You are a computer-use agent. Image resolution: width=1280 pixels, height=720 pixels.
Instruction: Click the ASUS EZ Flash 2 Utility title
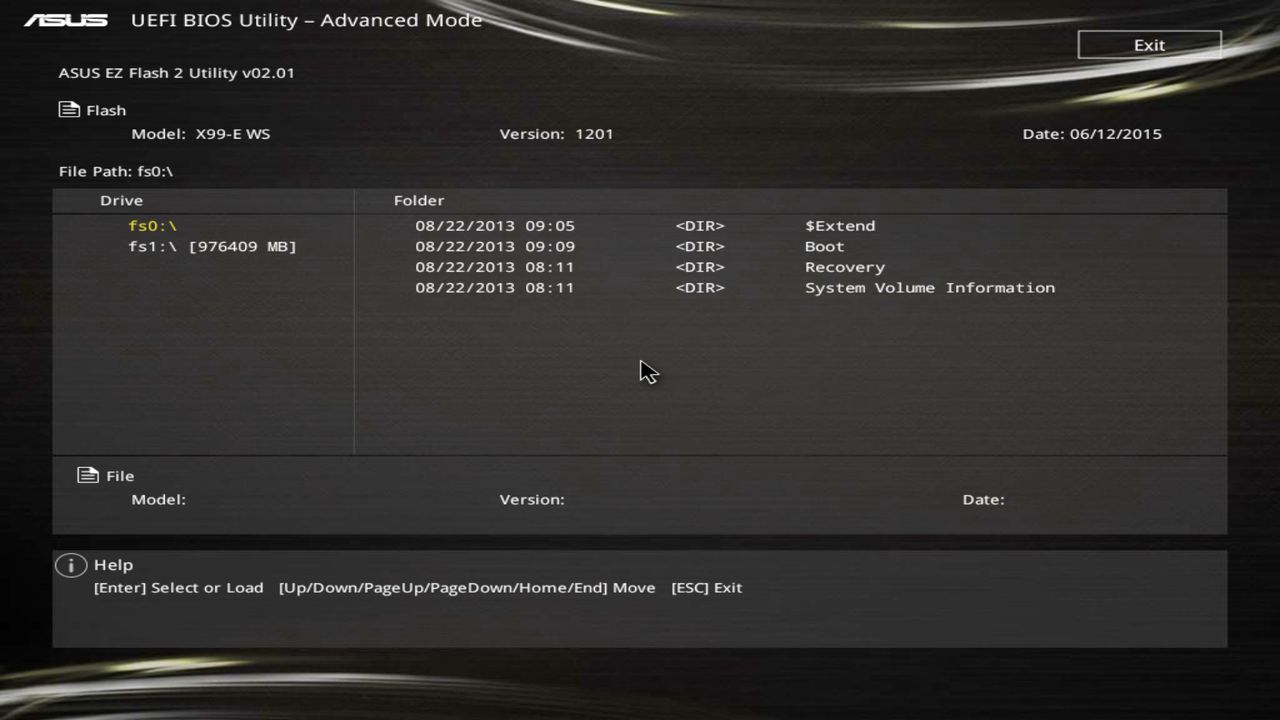pyautogui.click(x=176, y=73)
